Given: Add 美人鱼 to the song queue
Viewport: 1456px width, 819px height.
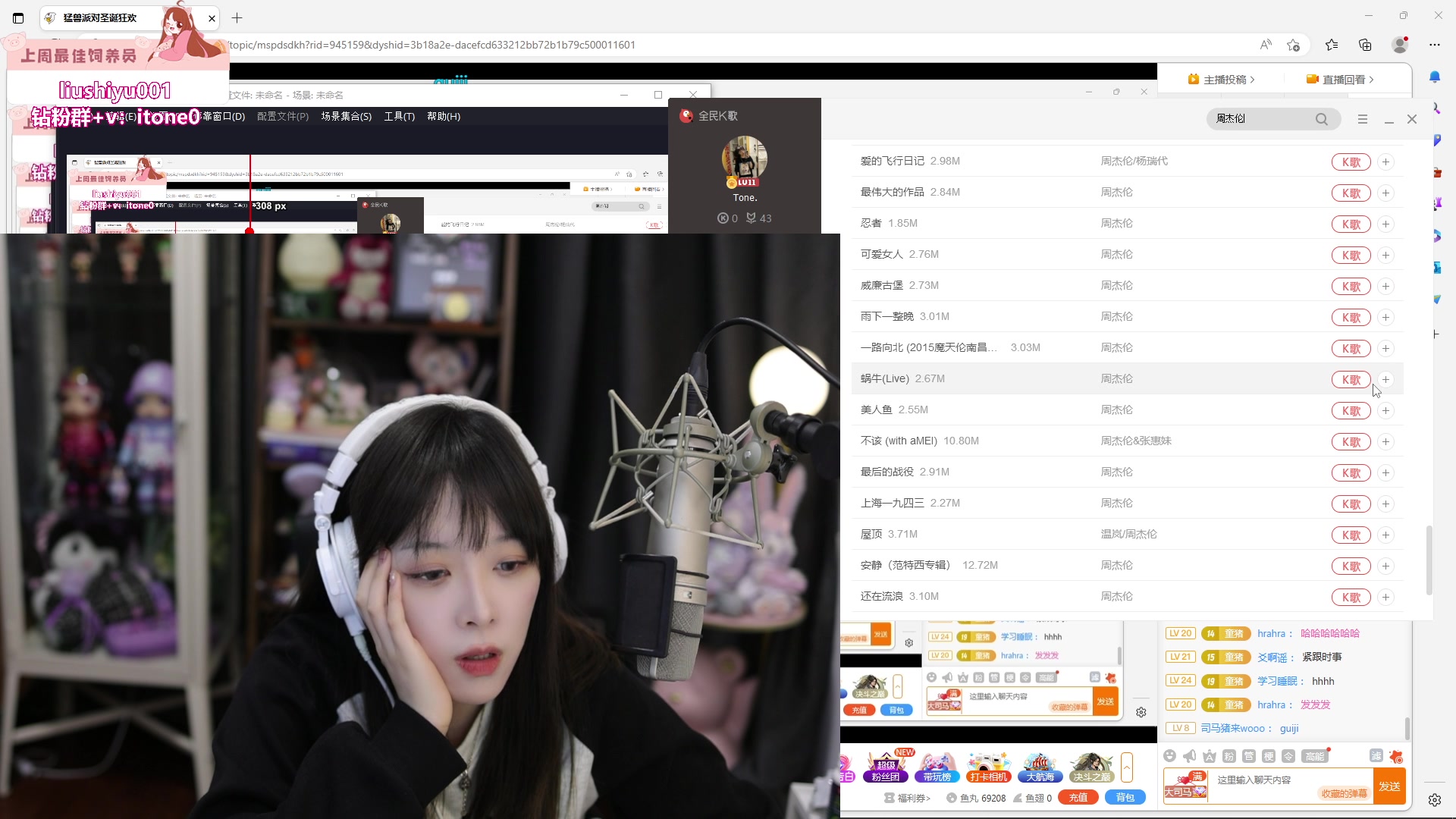Looking at the screenshot, I should (x=1385, y=410).
